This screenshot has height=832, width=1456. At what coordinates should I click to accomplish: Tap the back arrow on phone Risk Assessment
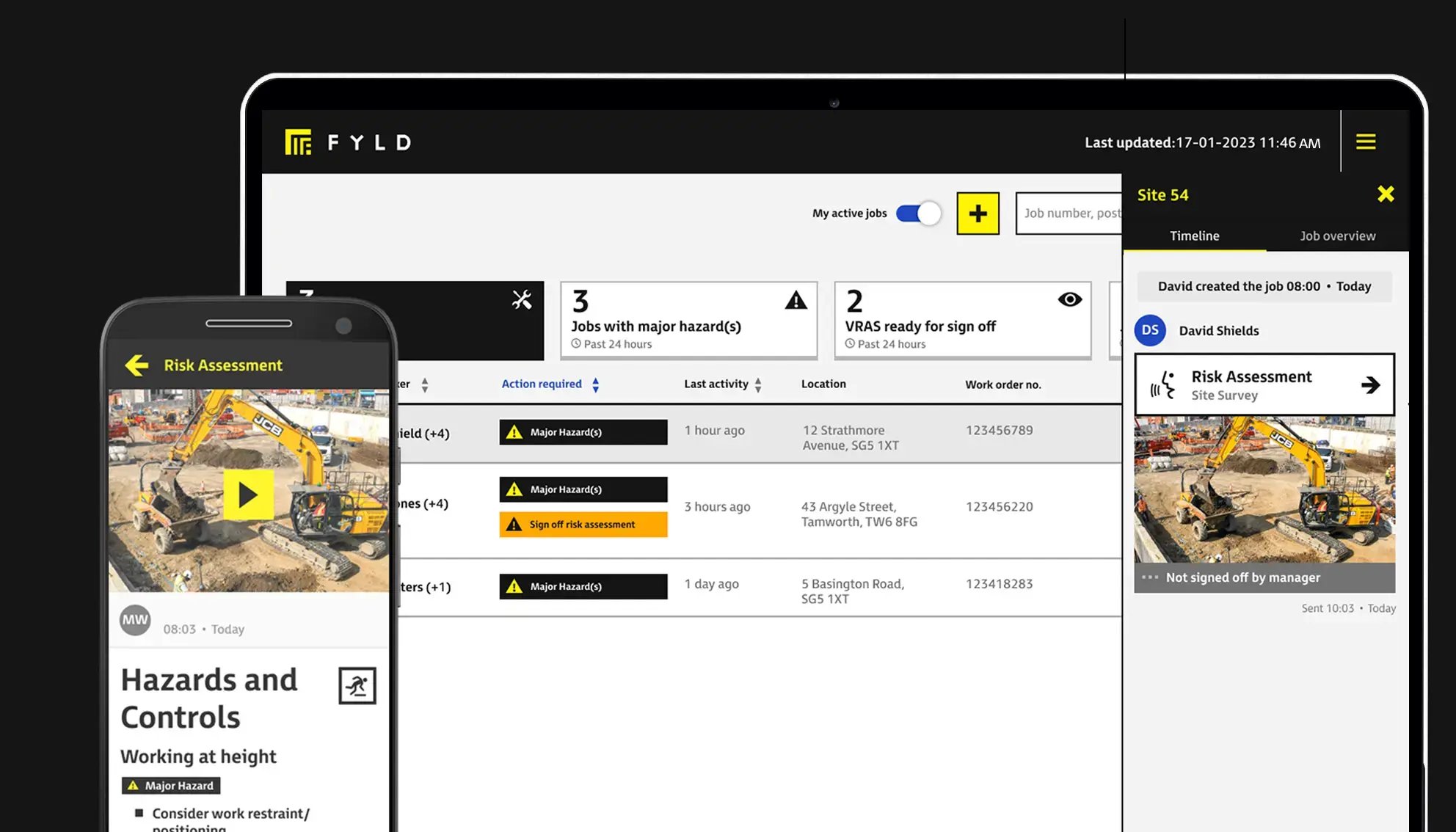point(136,365)
